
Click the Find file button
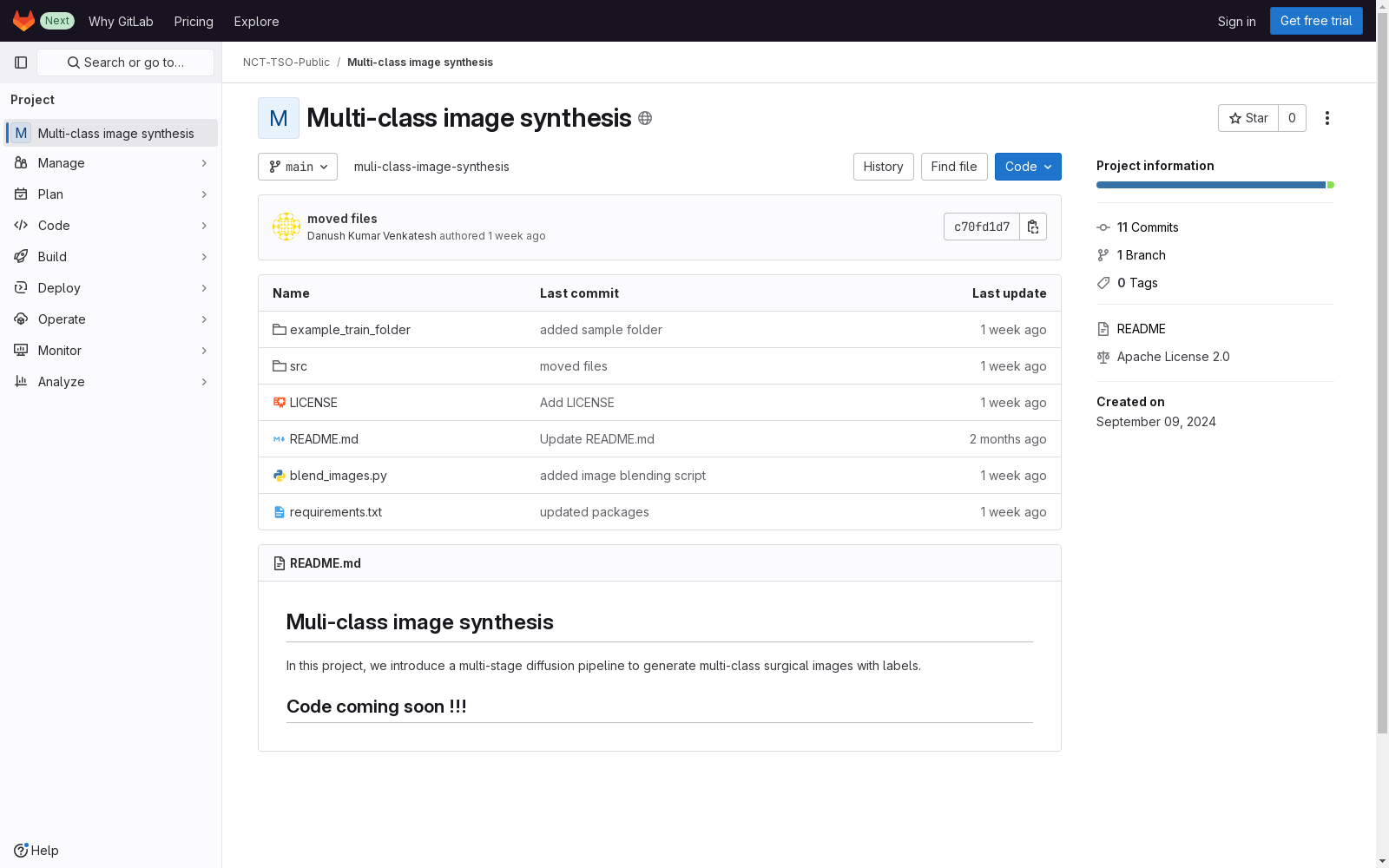954,167
